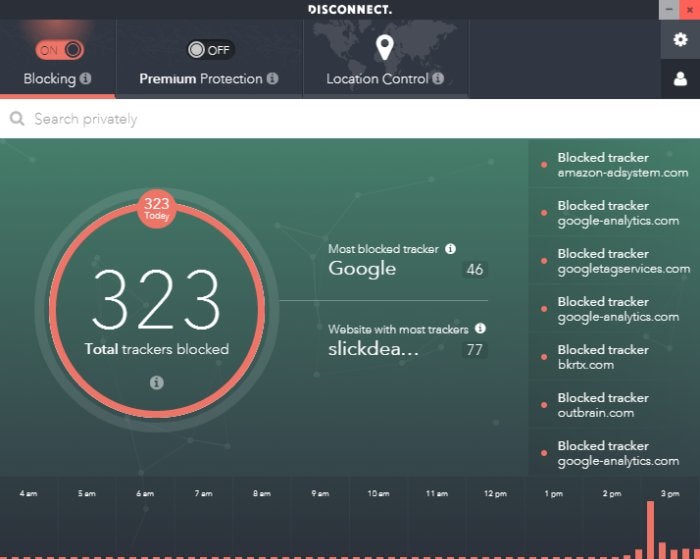Select the googletagservices.com blocked tracker entry
The width and height of the screenshot is (700, 559).
614,261
